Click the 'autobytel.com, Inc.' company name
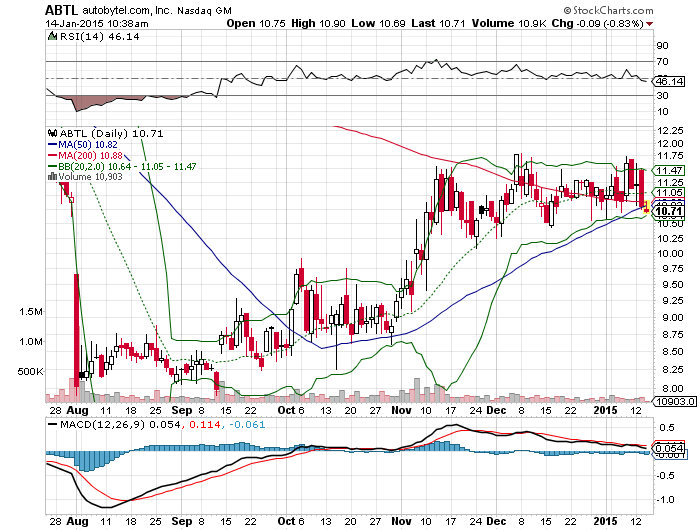Image resolution: width=700 pixels, height=530 pixels. click(x=127, y=10)
